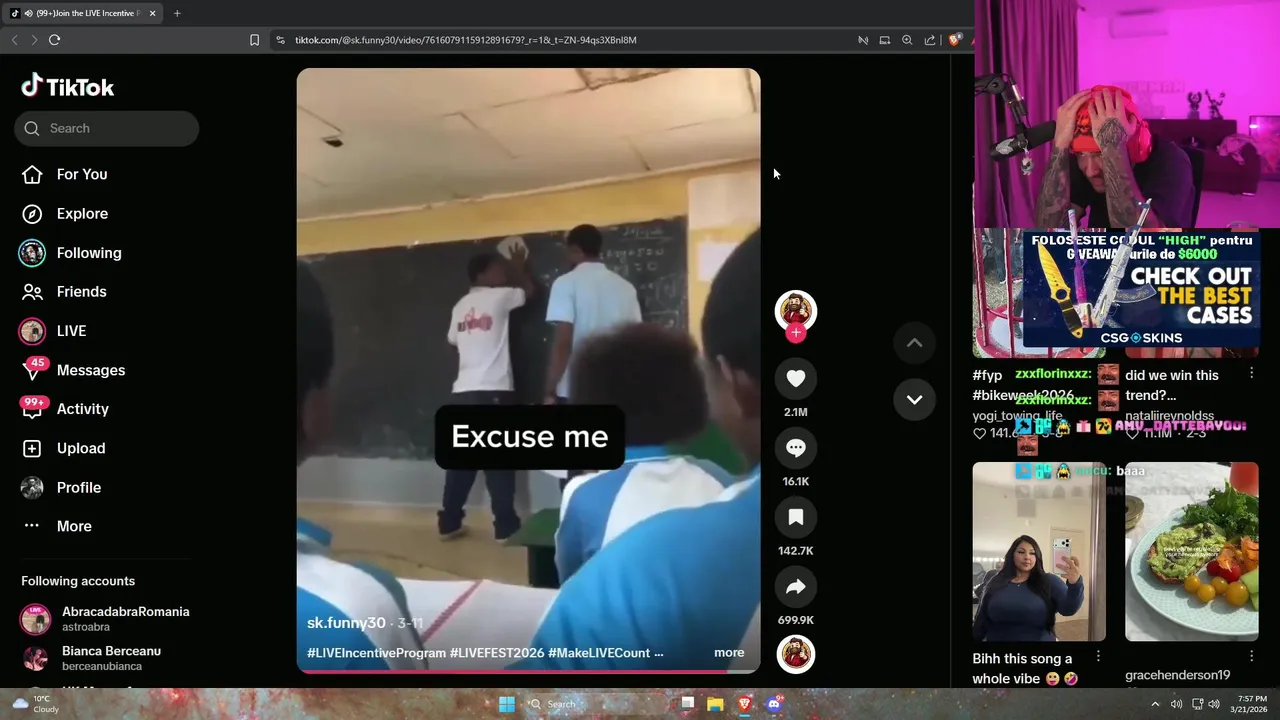Click #LIVEIncentiveProgram hashtag

(376, 653)
